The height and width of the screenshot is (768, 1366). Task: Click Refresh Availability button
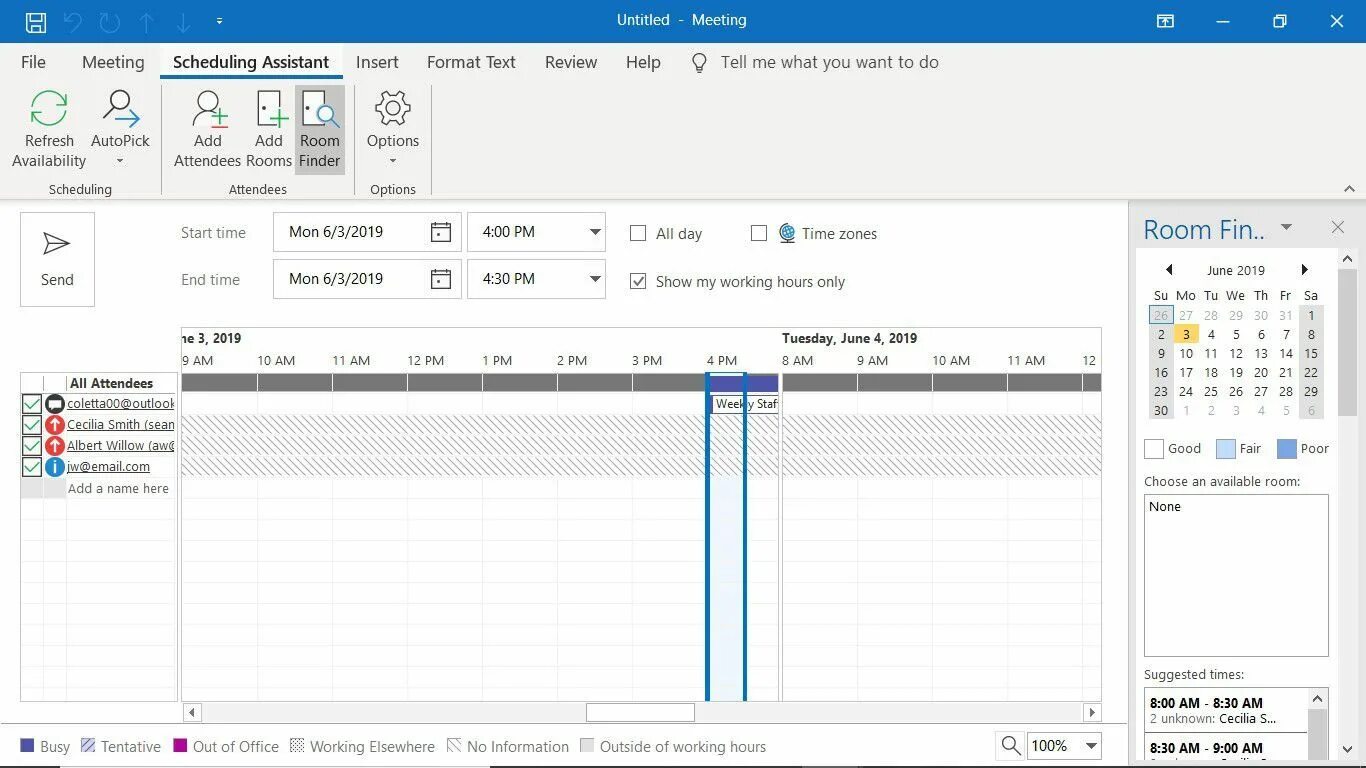[x=49, y=130]
